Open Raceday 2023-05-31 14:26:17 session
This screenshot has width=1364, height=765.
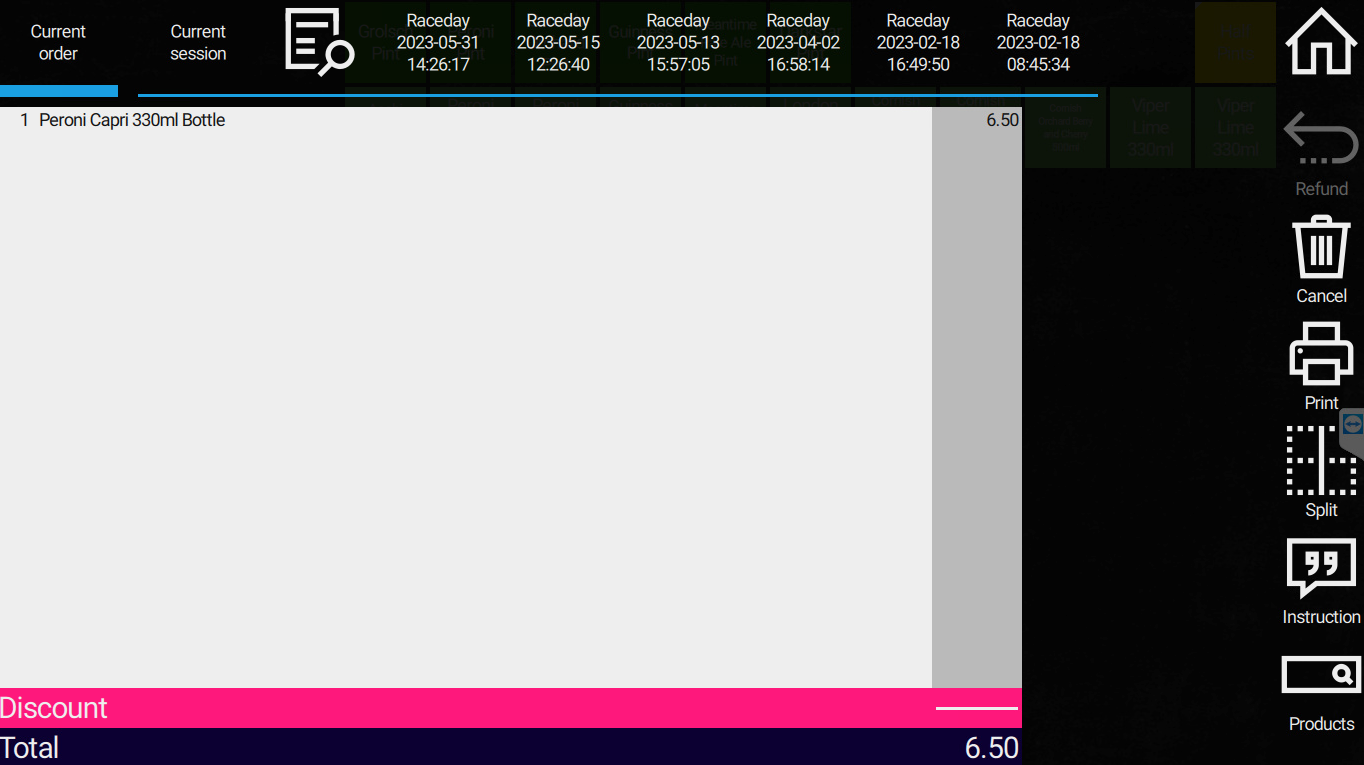pyautogui.click(x=438, y=43)
